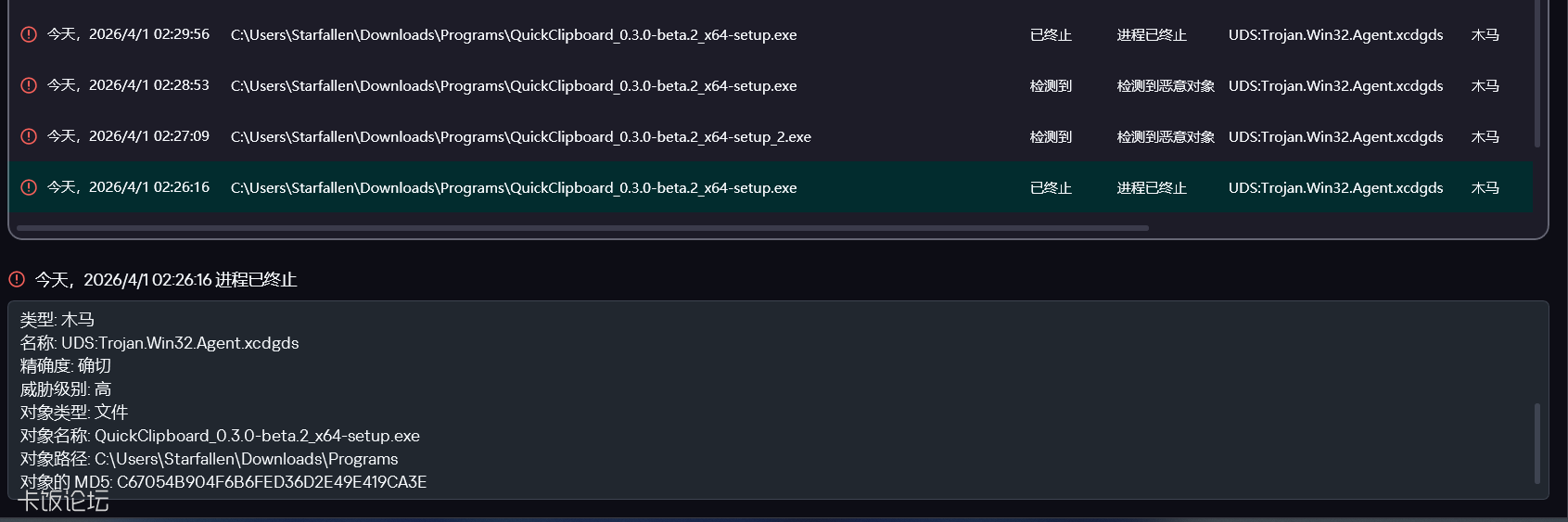Click the alert icon on the highlighted 02:26:16 row
Viewport: 1568px width, 522px height.
29,187
